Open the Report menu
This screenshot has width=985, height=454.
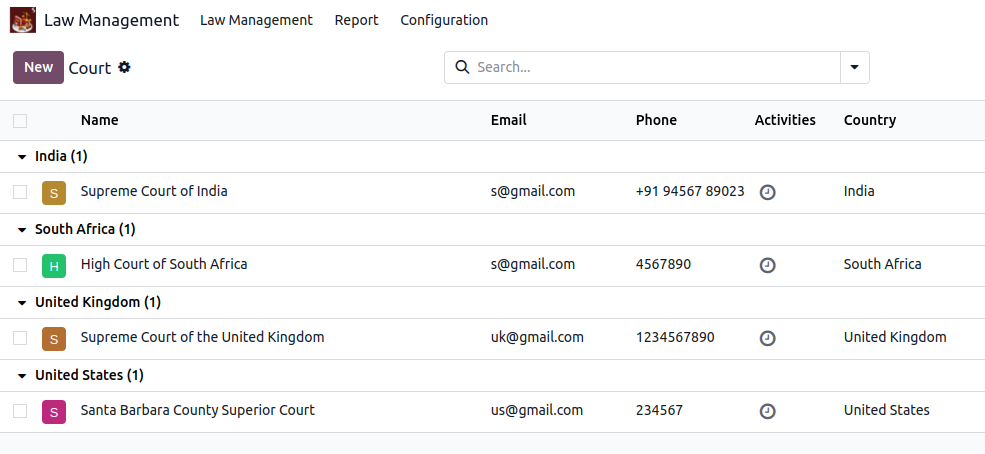[x=356, y=20]
